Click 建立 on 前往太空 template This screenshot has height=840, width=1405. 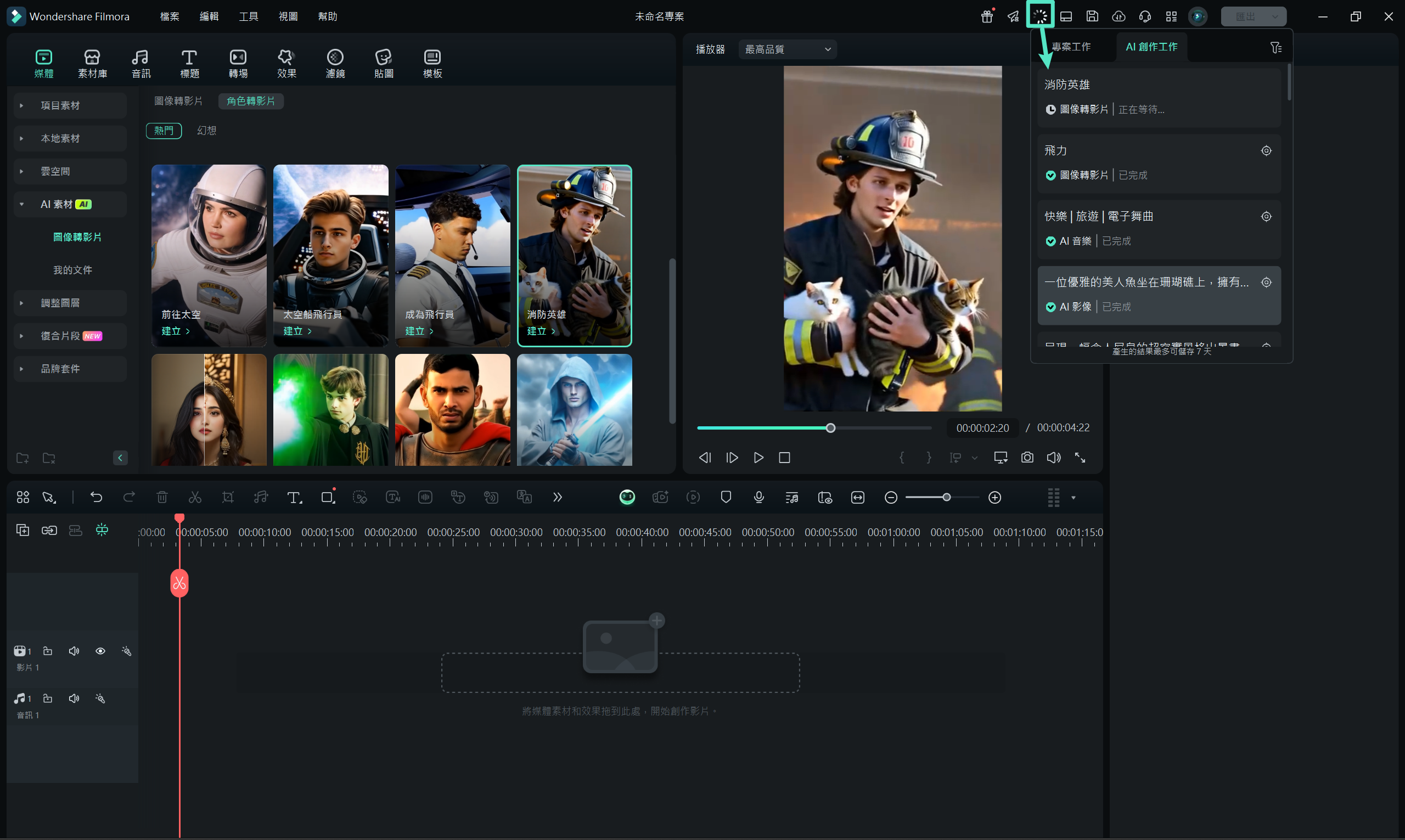[x=176, y=331]
